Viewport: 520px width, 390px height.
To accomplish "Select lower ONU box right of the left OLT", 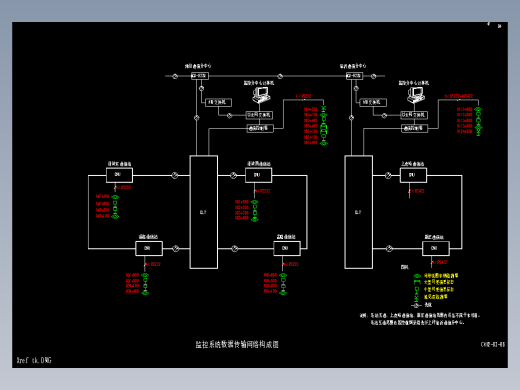I will coord(287,249).
